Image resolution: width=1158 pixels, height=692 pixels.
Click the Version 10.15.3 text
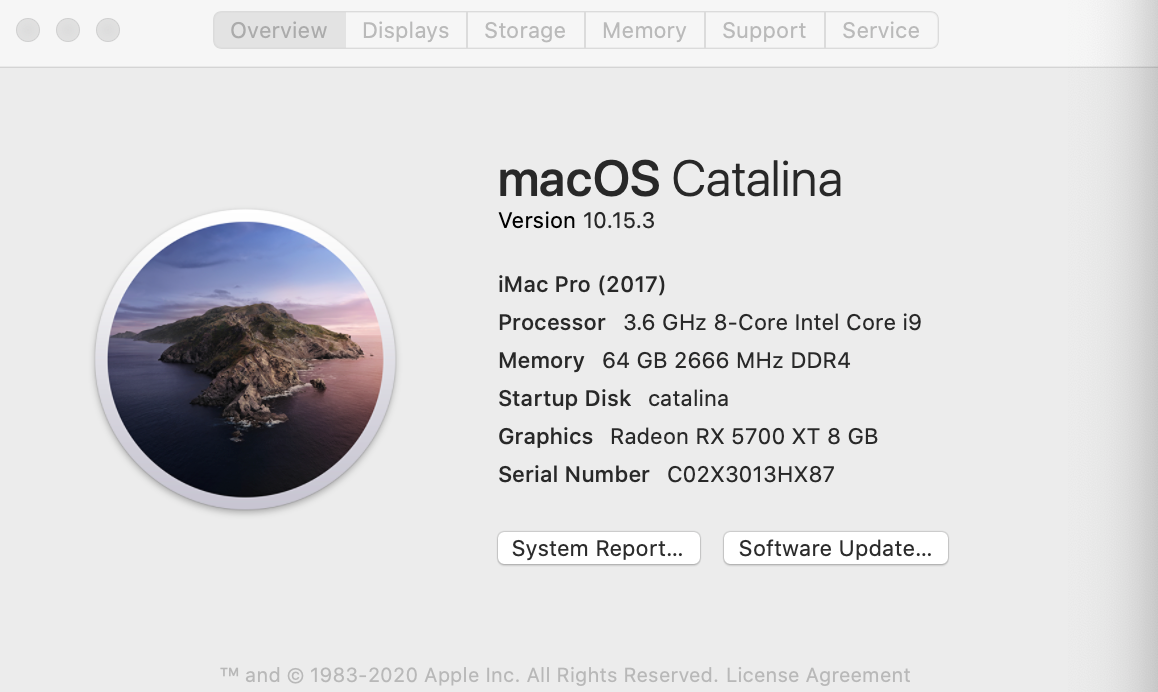(x=576, y=221)
